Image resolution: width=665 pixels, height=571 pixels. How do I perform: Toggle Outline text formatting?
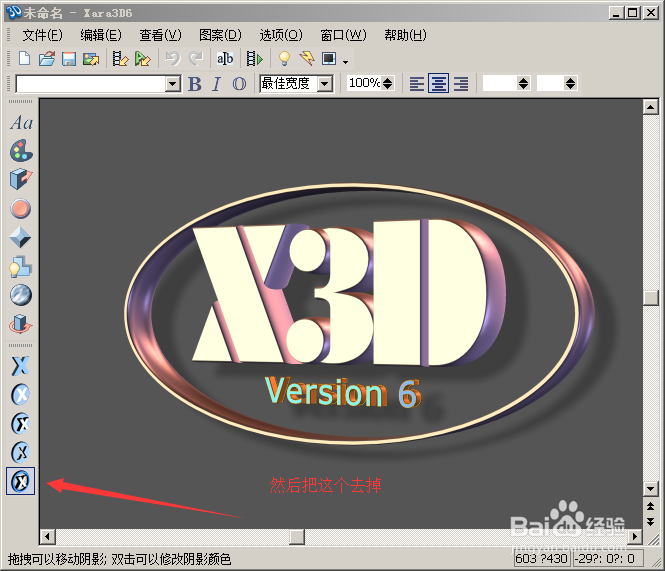[x=239, y=84]
